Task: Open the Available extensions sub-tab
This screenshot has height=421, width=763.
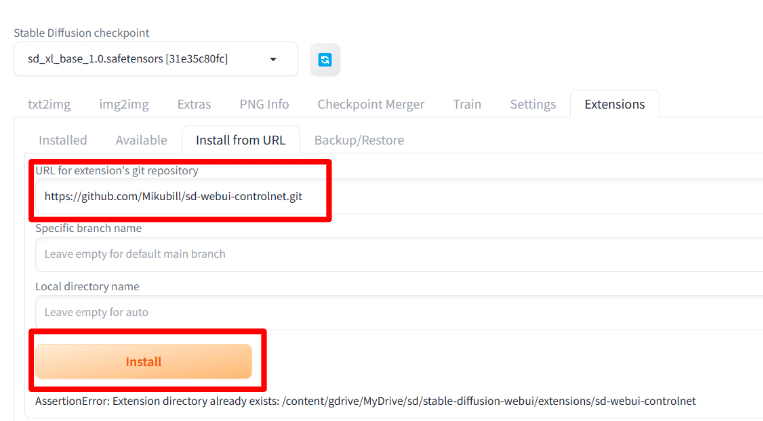Action: coord(141,140)
